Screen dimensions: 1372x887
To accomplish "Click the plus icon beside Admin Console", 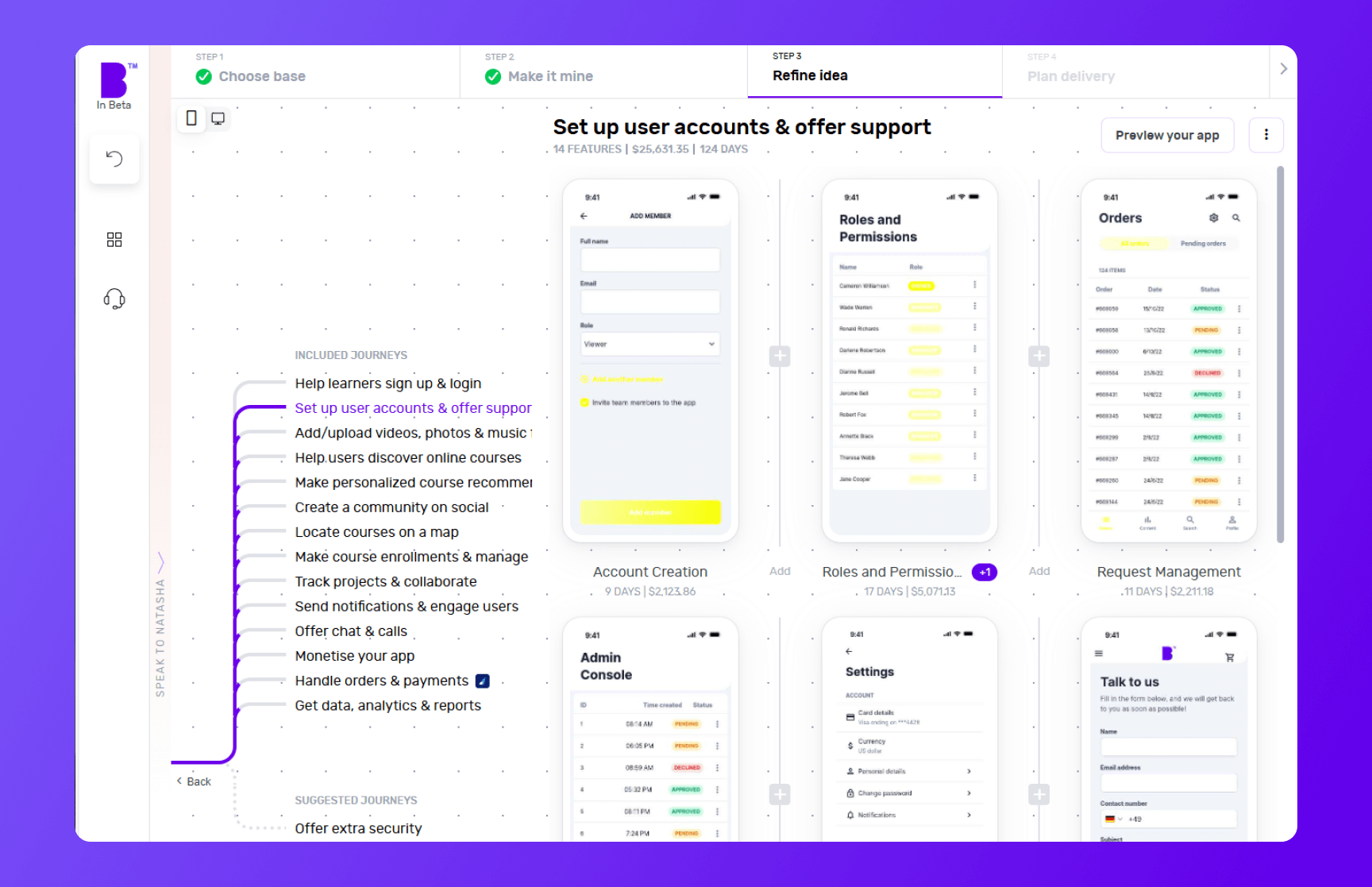I will [780, 794].
